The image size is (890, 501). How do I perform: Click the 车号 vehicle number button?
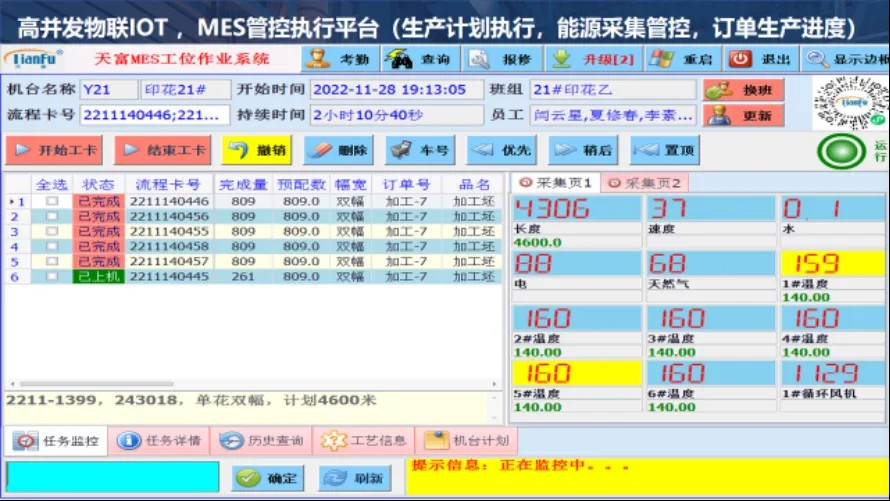pyautogui.click(x=419, y=151)
